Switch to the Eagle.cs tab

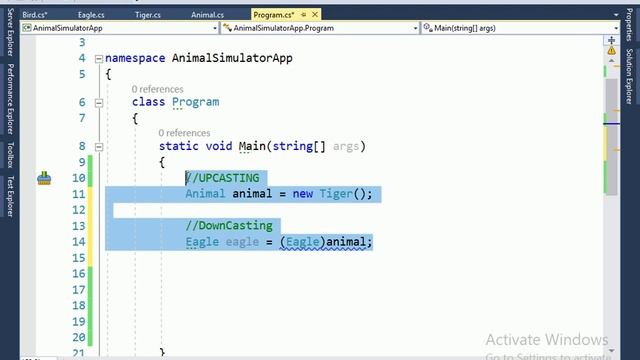(x=91, y=15)
